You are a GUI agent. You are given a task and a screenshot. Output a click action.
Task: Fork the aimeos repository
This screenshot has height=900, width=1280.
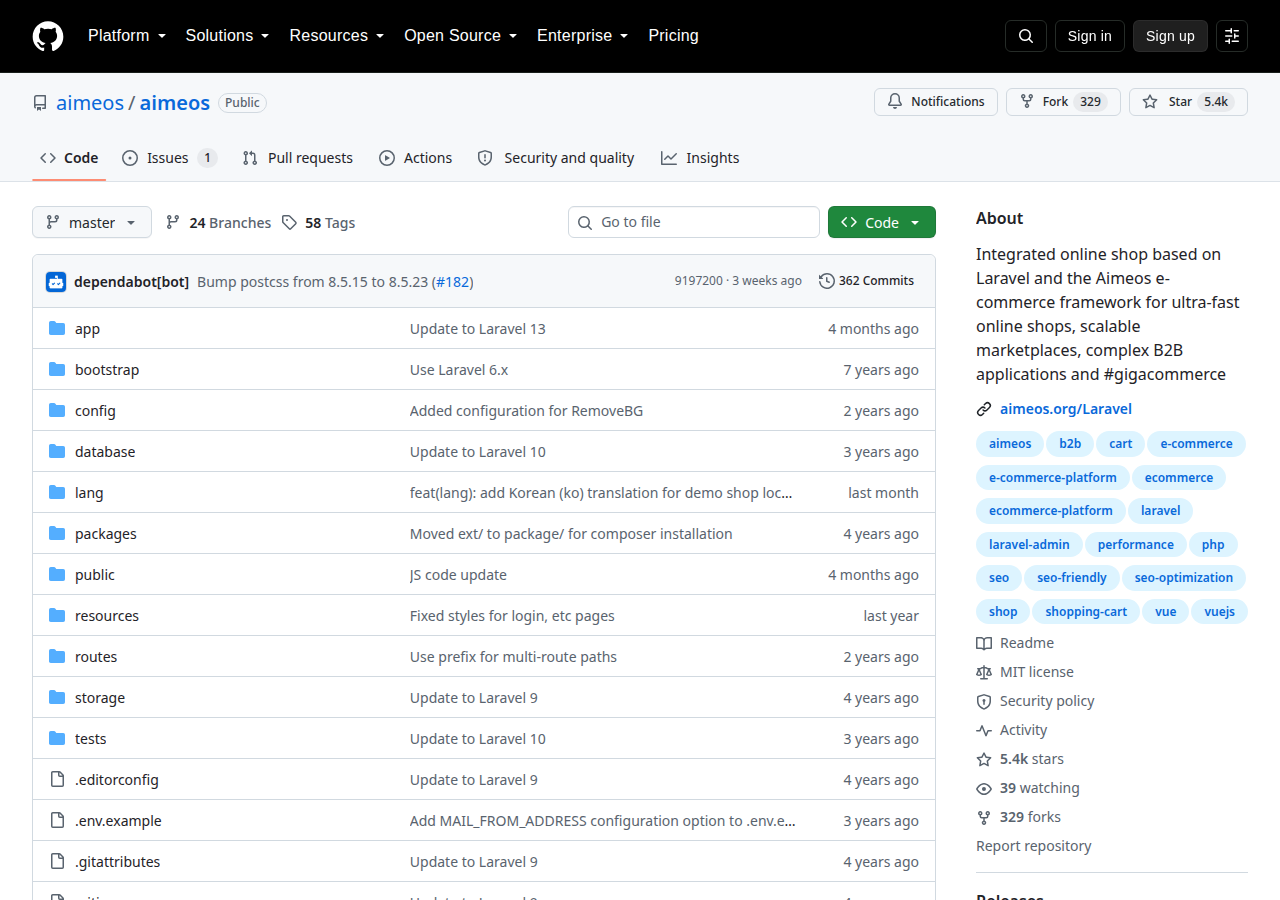pos(1063,102)
